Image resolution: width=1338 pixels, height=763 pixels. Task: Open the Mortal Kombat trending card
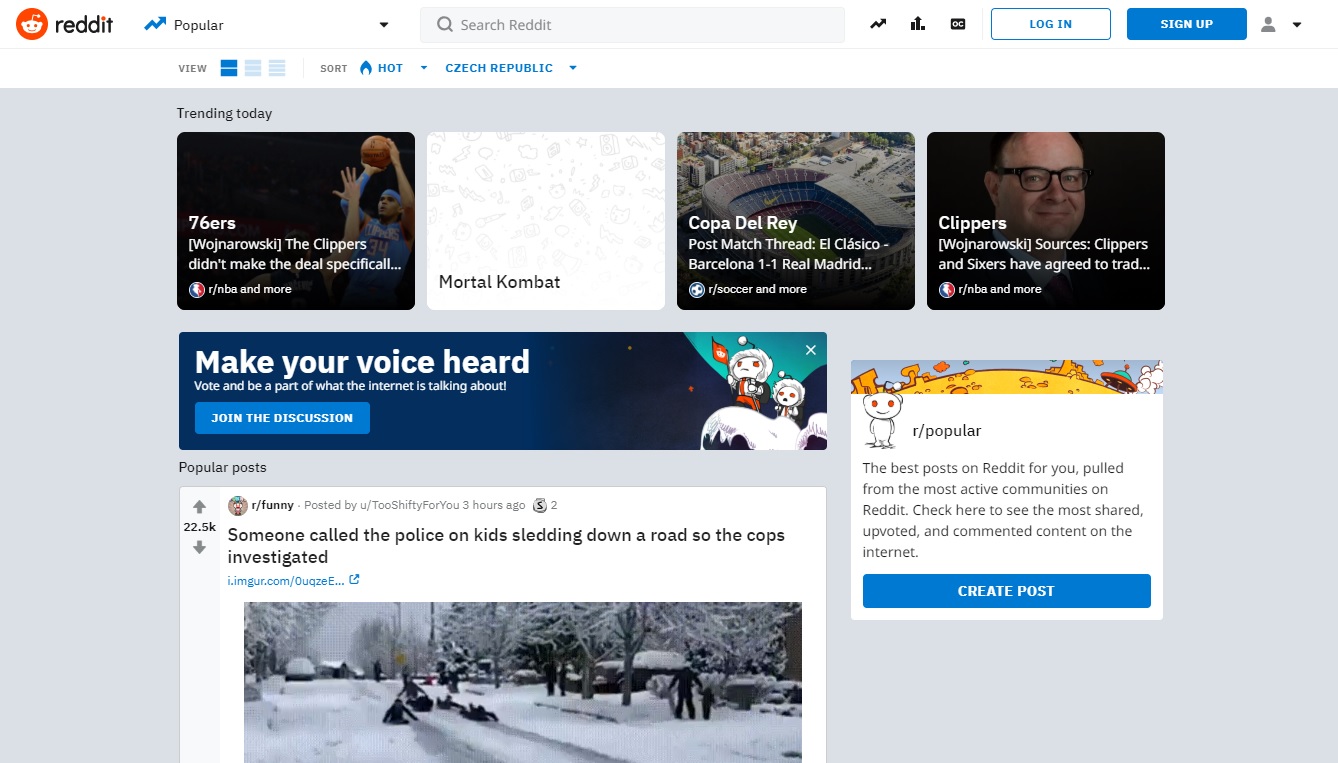546,221
